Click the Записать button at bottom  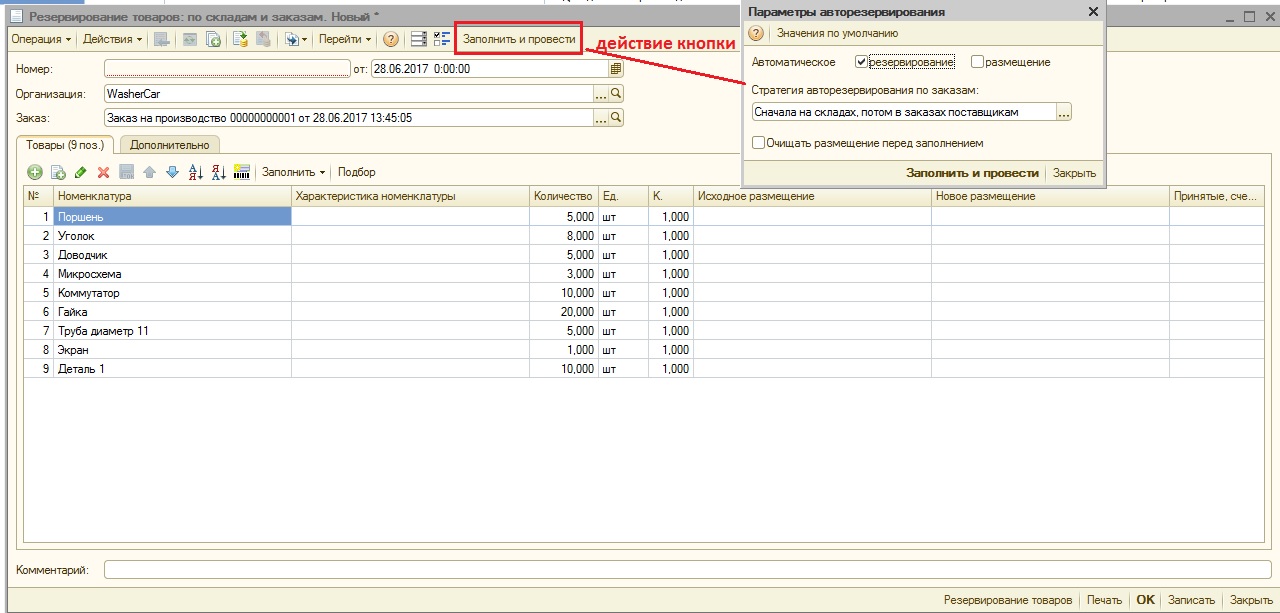point(1191,600)
